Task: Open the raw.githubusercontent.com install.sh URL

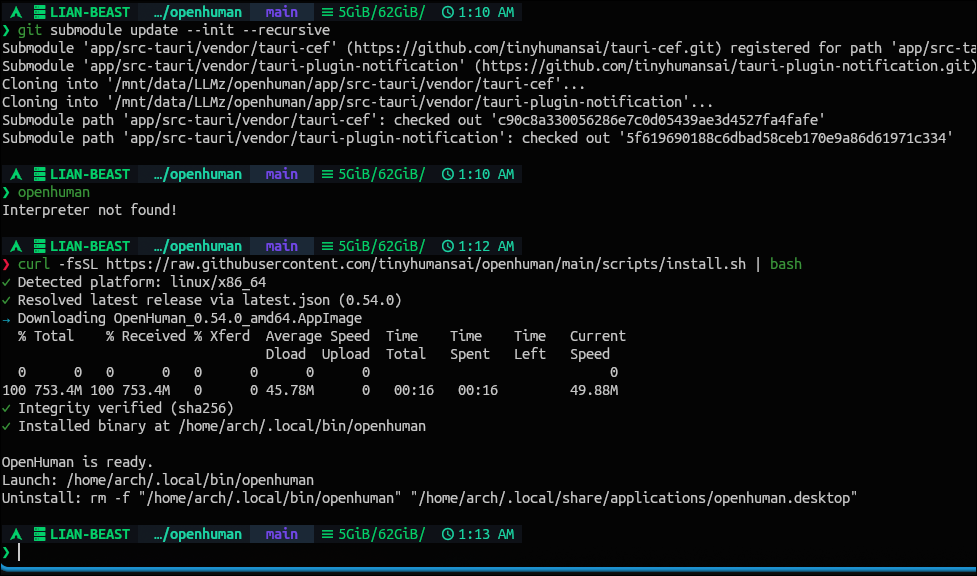Action: pos(426,264)
